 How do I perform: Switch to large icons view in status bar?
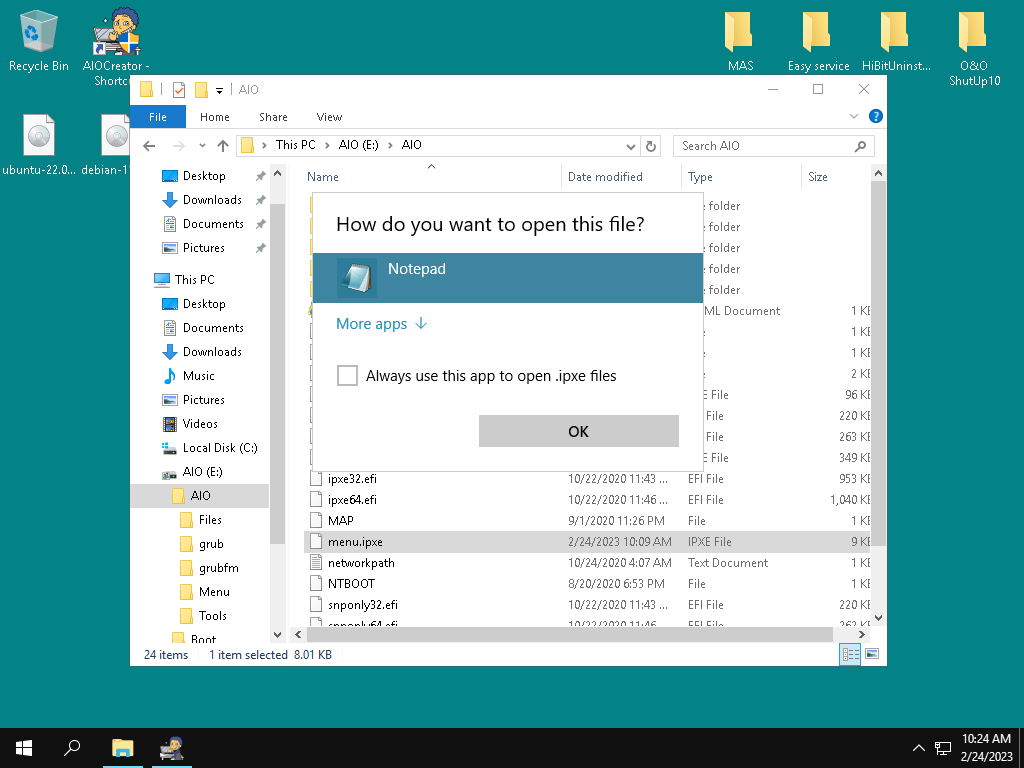point(872,654)
